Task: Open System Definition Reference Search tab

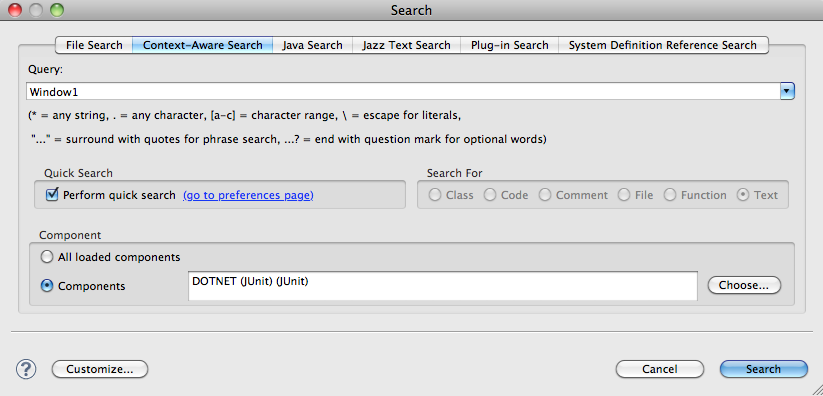Action: coord(663,45)
